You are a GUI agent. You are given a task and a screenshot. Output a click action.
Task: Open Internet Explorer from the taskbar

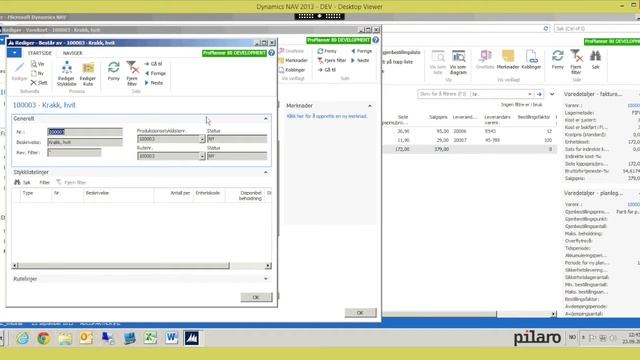tap(22, 338)
